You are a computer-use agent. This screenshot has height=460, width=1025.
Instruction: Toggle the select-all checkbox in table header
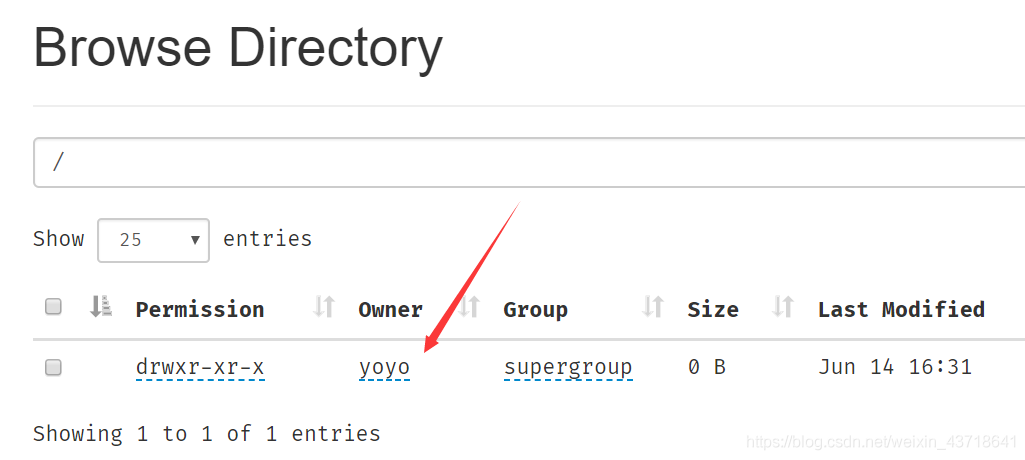(x=54, y=308)
